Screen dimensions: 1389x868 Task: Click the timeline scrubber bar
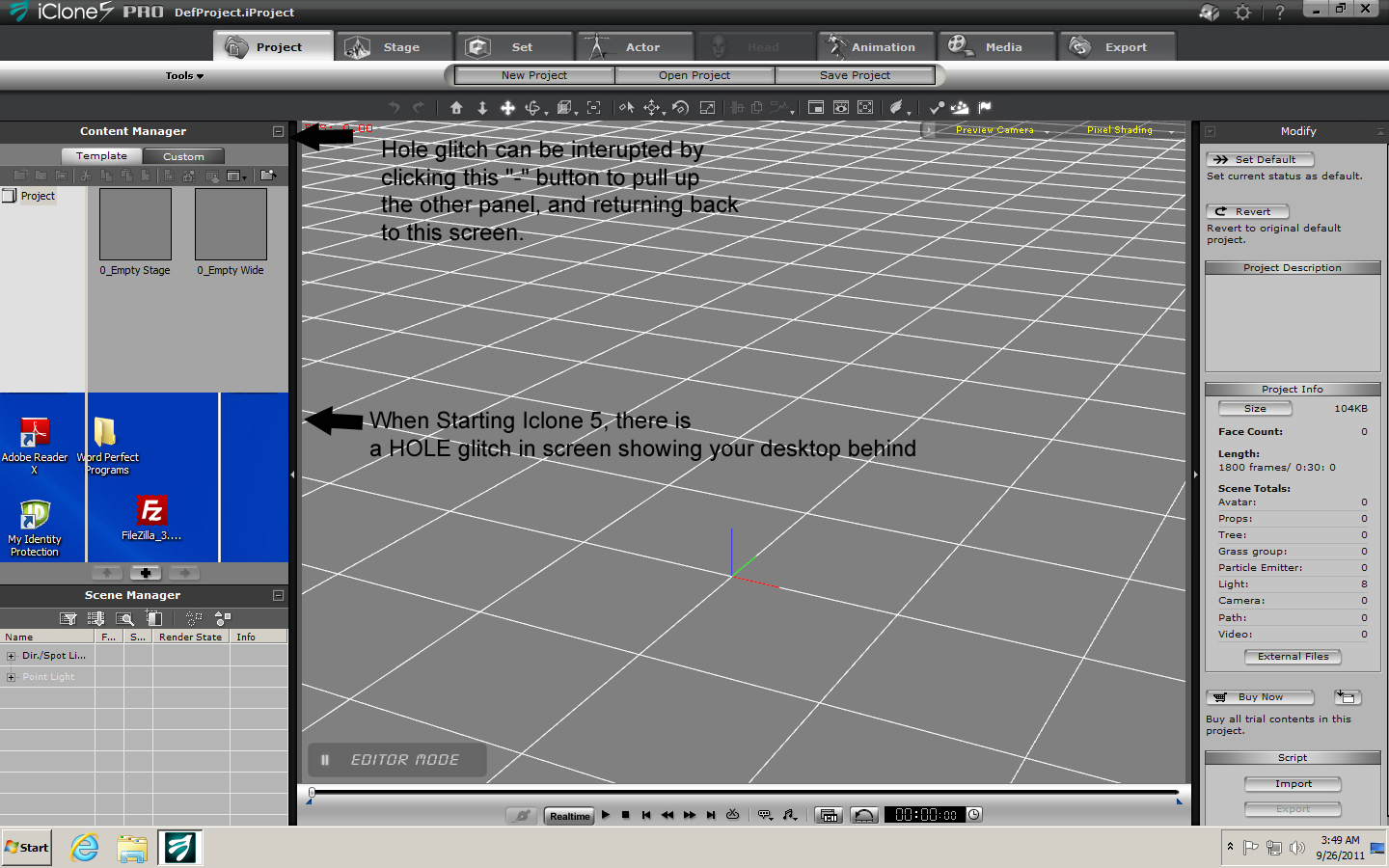(x=744, y=793)
